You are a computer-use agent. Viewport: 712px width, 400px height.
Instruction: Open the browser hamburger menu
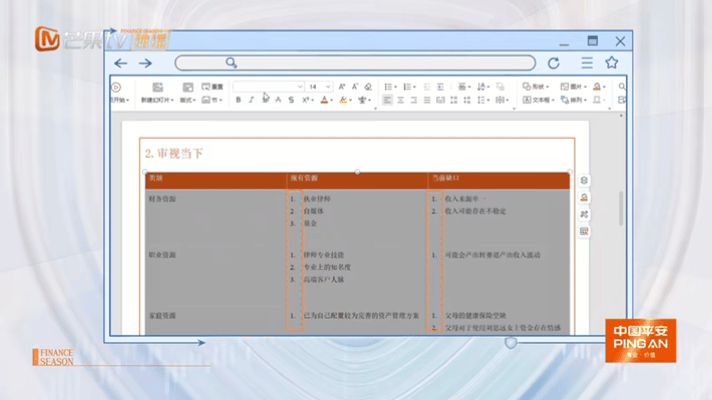click(x=587, y=63)
